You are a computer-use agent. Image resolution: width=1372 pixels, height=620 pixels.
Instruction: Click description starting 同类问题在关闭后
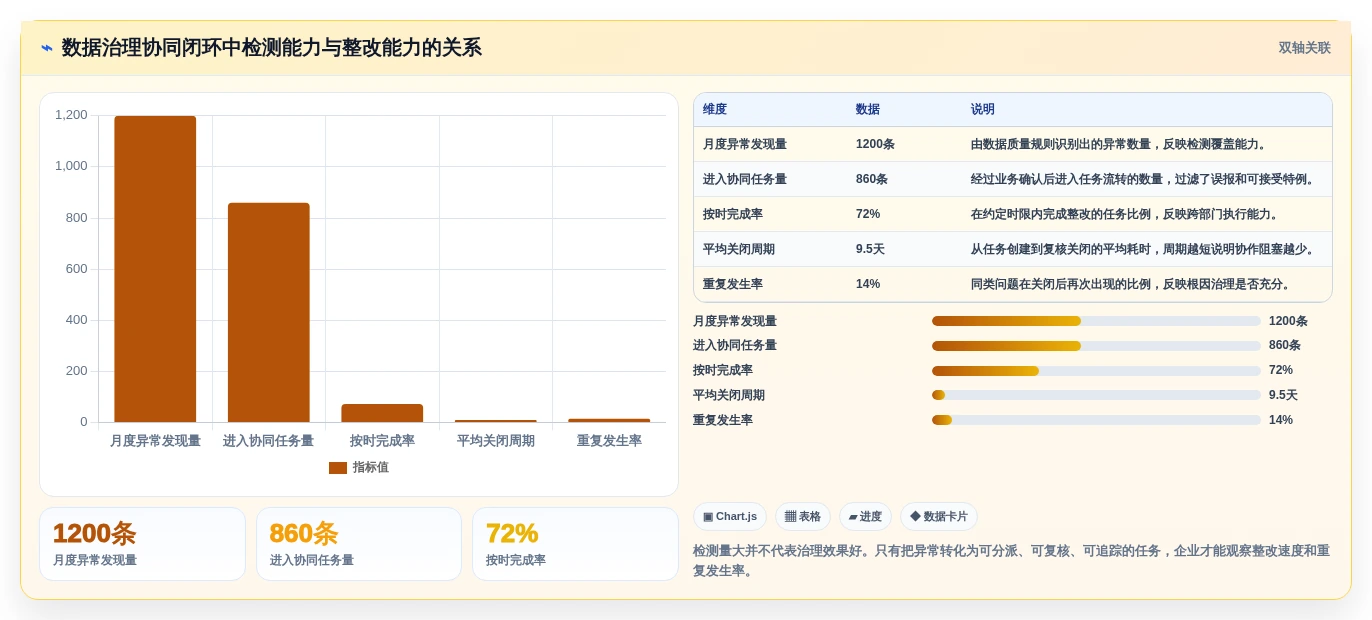pyautogui.click(x=1133, y=284)
